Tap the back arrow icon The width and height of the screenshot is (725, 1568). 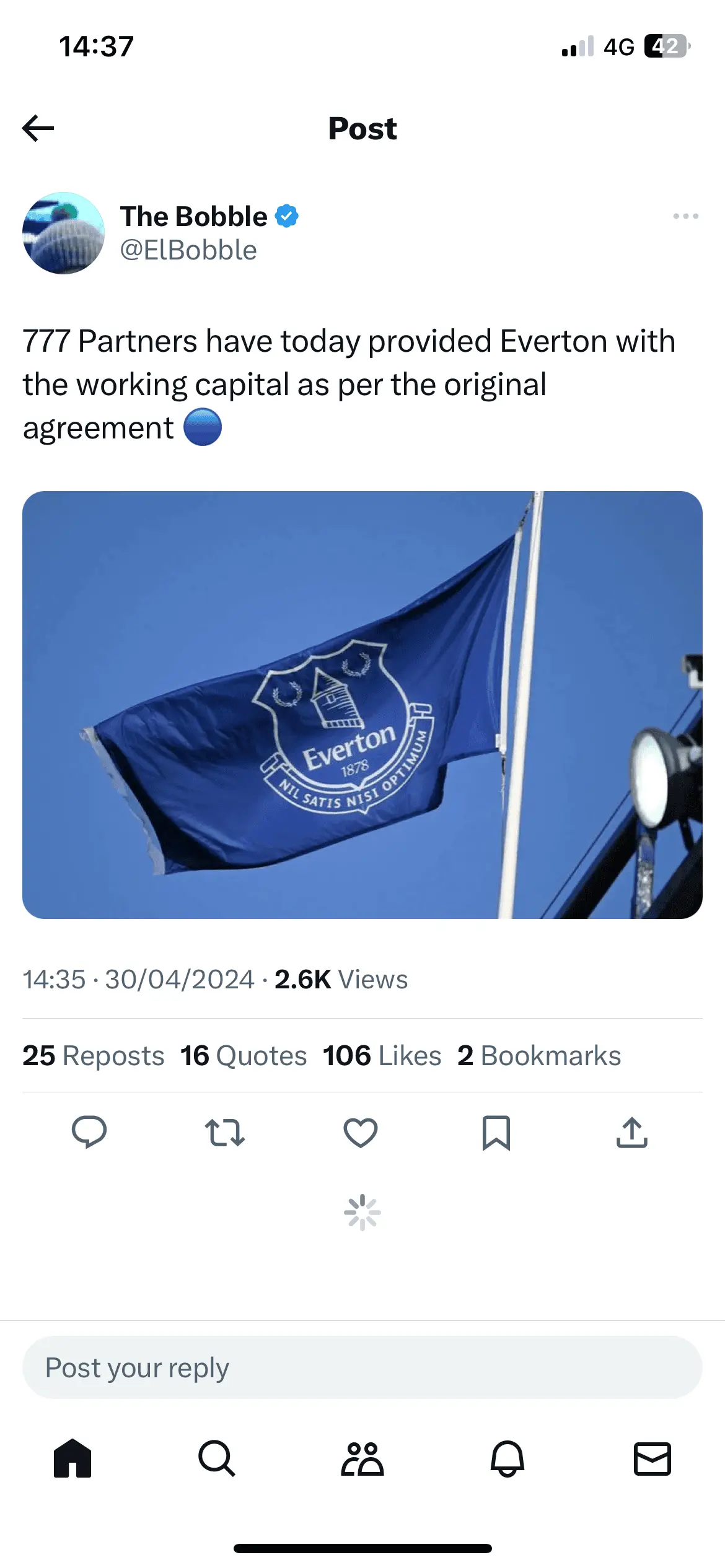tap(38, 128)
